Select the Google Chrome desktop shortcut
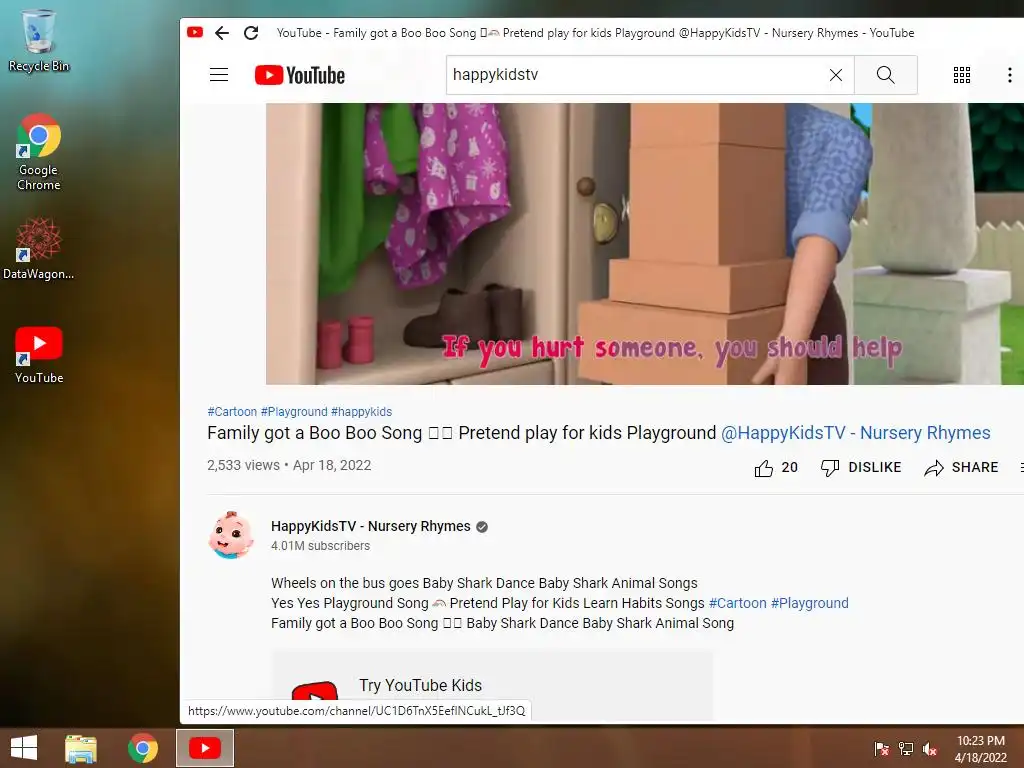 pos(39,153)
